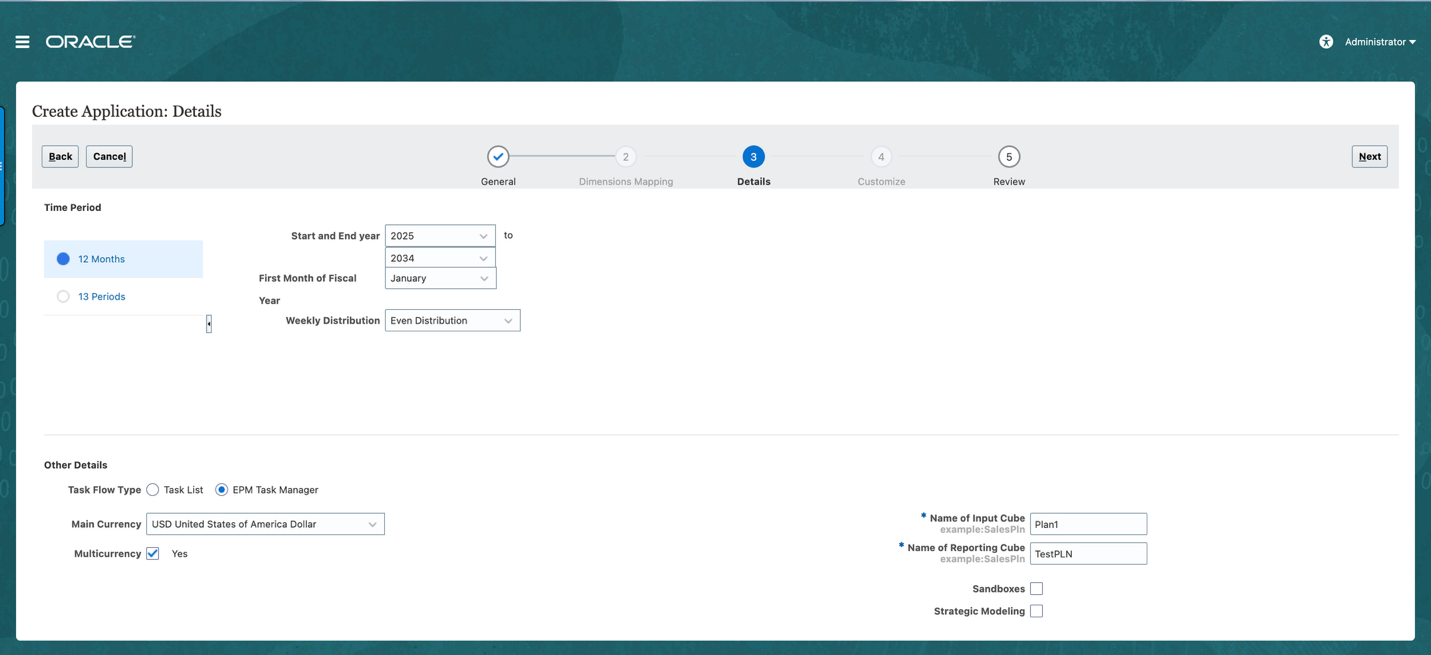Click the Dimensions Mapping step label
Screen dimensions: 1431x655
pos(626,182)
